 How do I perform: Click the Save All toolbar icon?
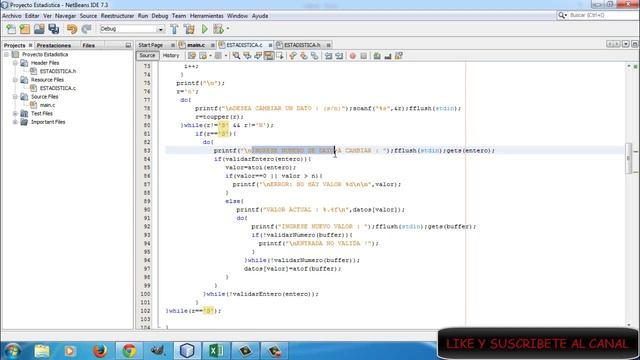click(53, 29)
